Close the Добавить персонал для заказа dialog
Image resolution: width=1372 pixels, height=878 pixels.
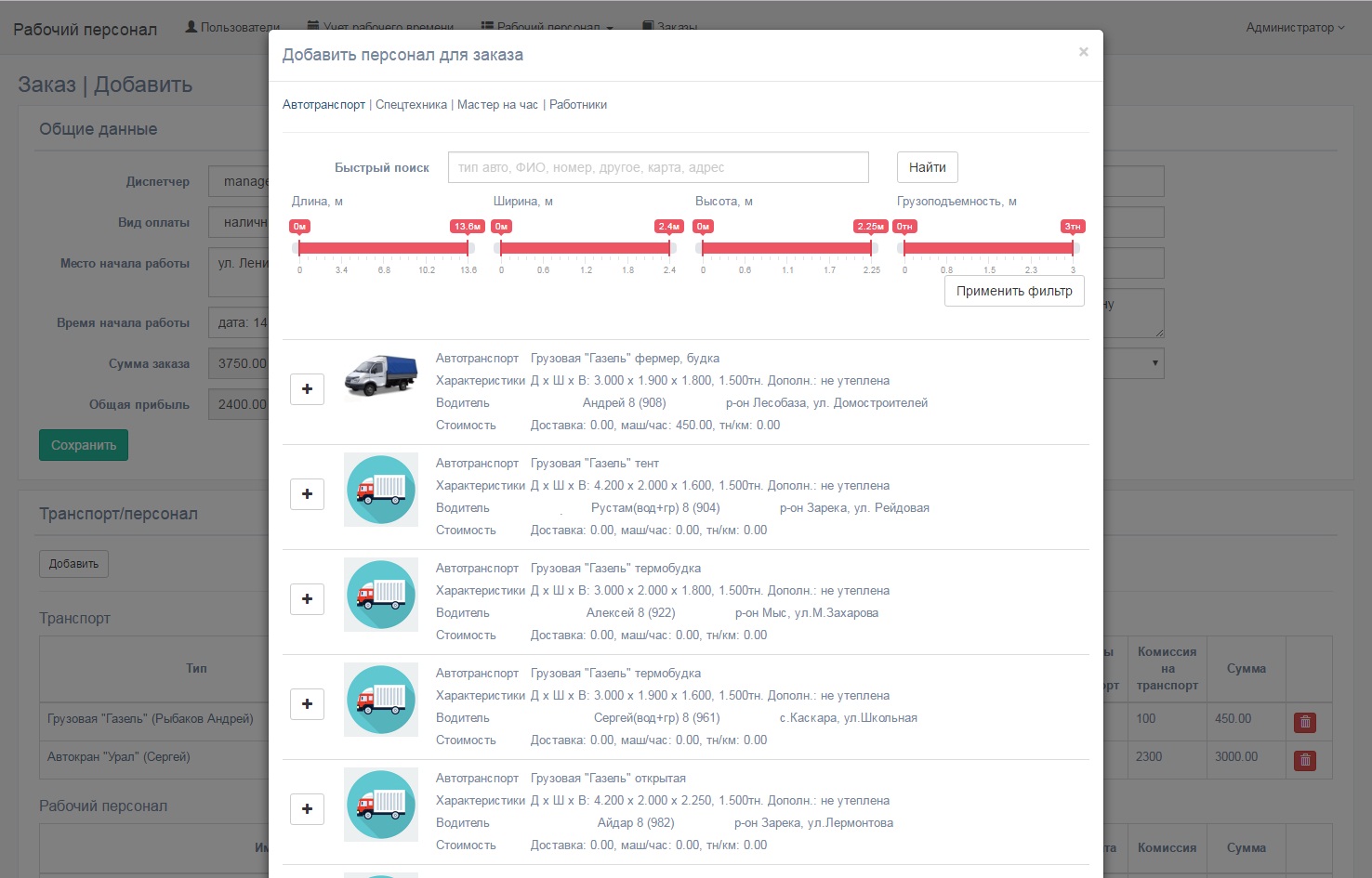pyautogui.click(x=1083, y=52)
